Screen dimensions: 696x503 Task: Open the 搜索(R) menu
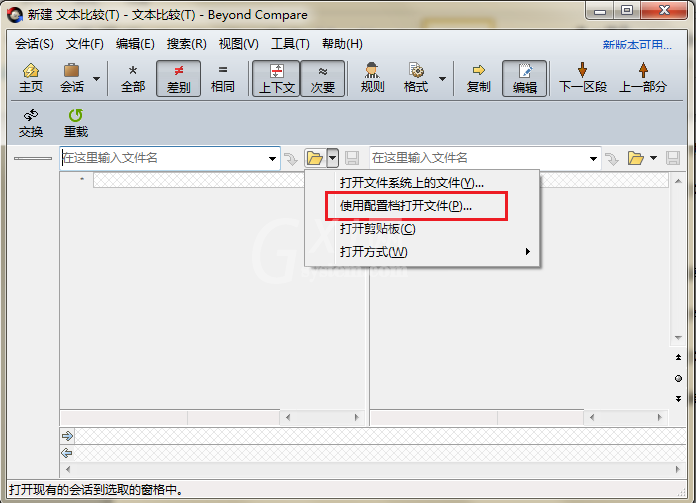[186, 44]
